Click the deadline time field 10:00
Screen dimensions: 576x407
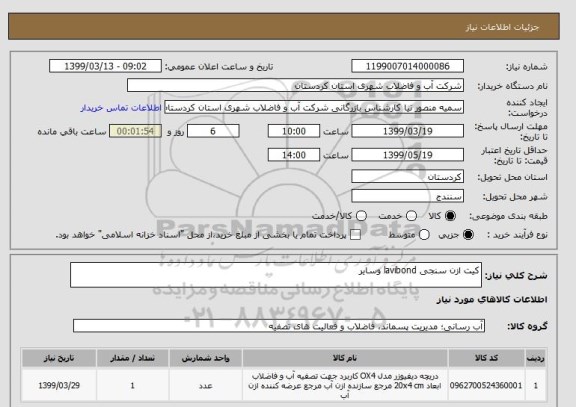pos(294,131)
